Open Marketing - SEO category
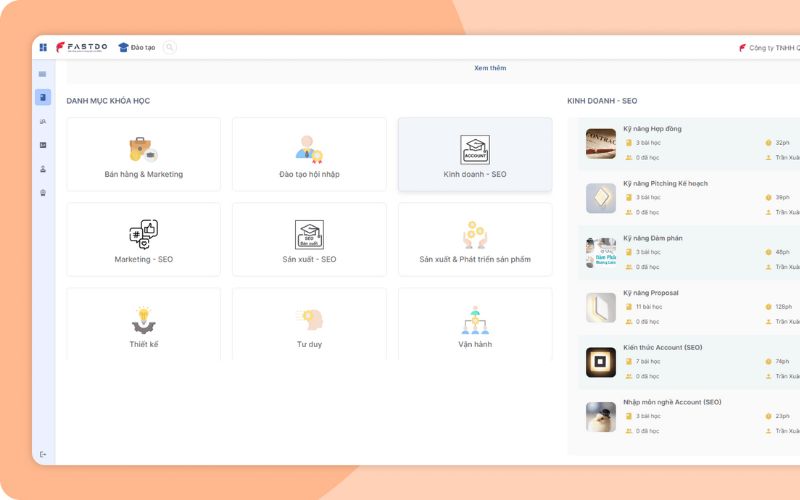This screenshot has height=500, width=800. click(x=143, y=239)
